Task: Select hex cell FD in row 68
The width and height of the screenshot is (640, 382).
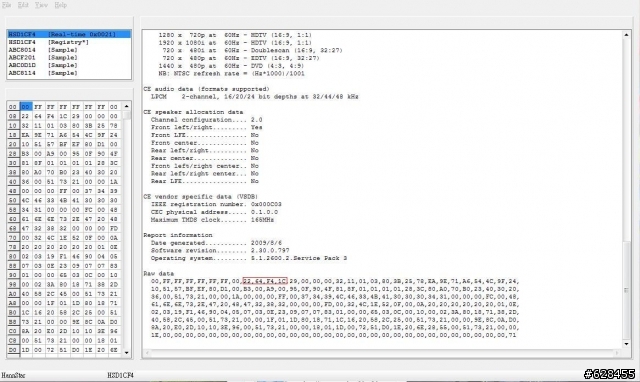Action: (114, 229)
